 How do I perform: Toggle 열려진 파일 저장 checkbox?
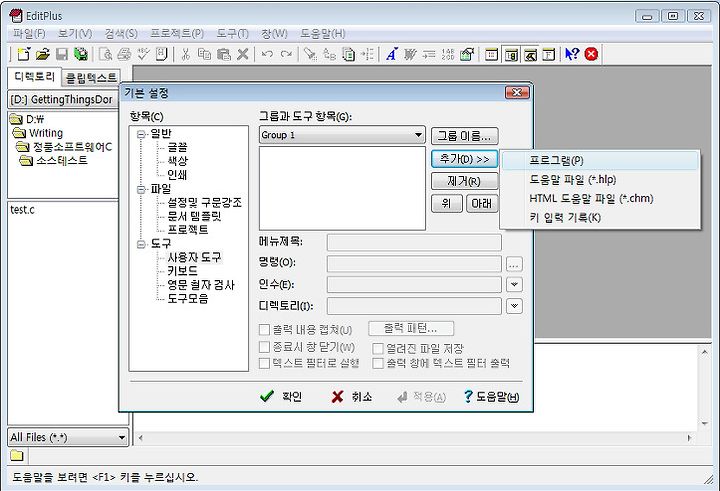pos(378,349)
